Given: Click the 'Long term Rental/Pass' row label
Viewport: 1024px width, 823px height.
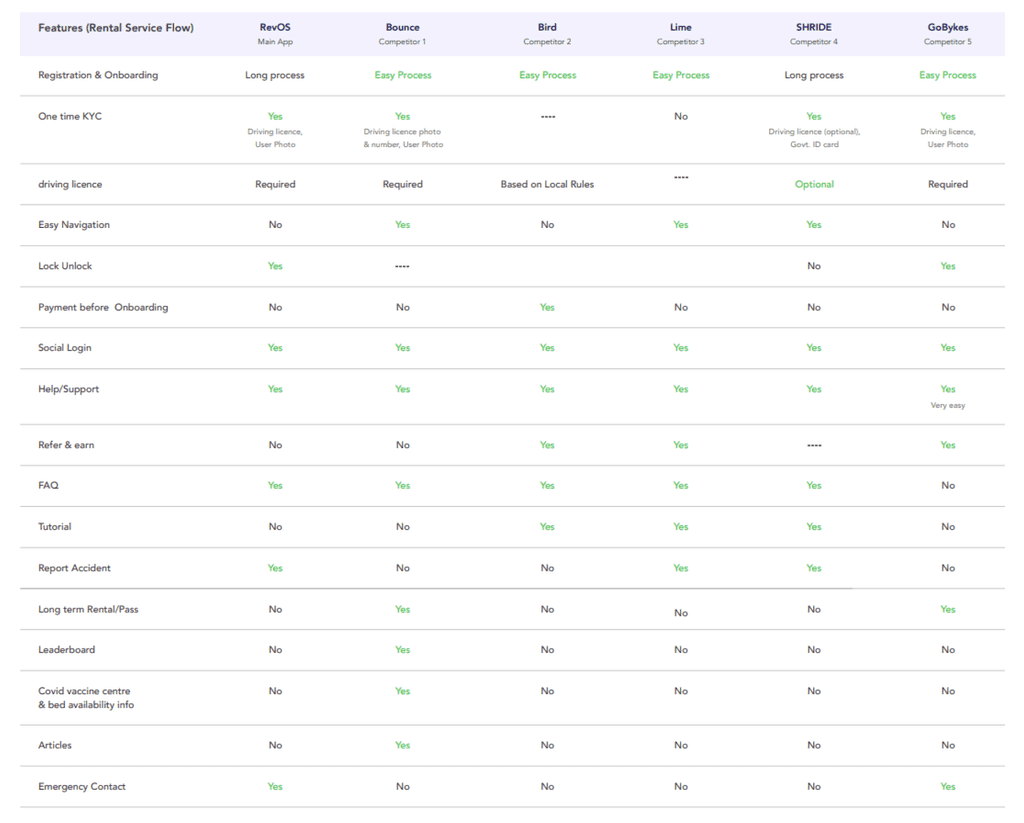Looking at the screenshot, I should click(88, 609).
